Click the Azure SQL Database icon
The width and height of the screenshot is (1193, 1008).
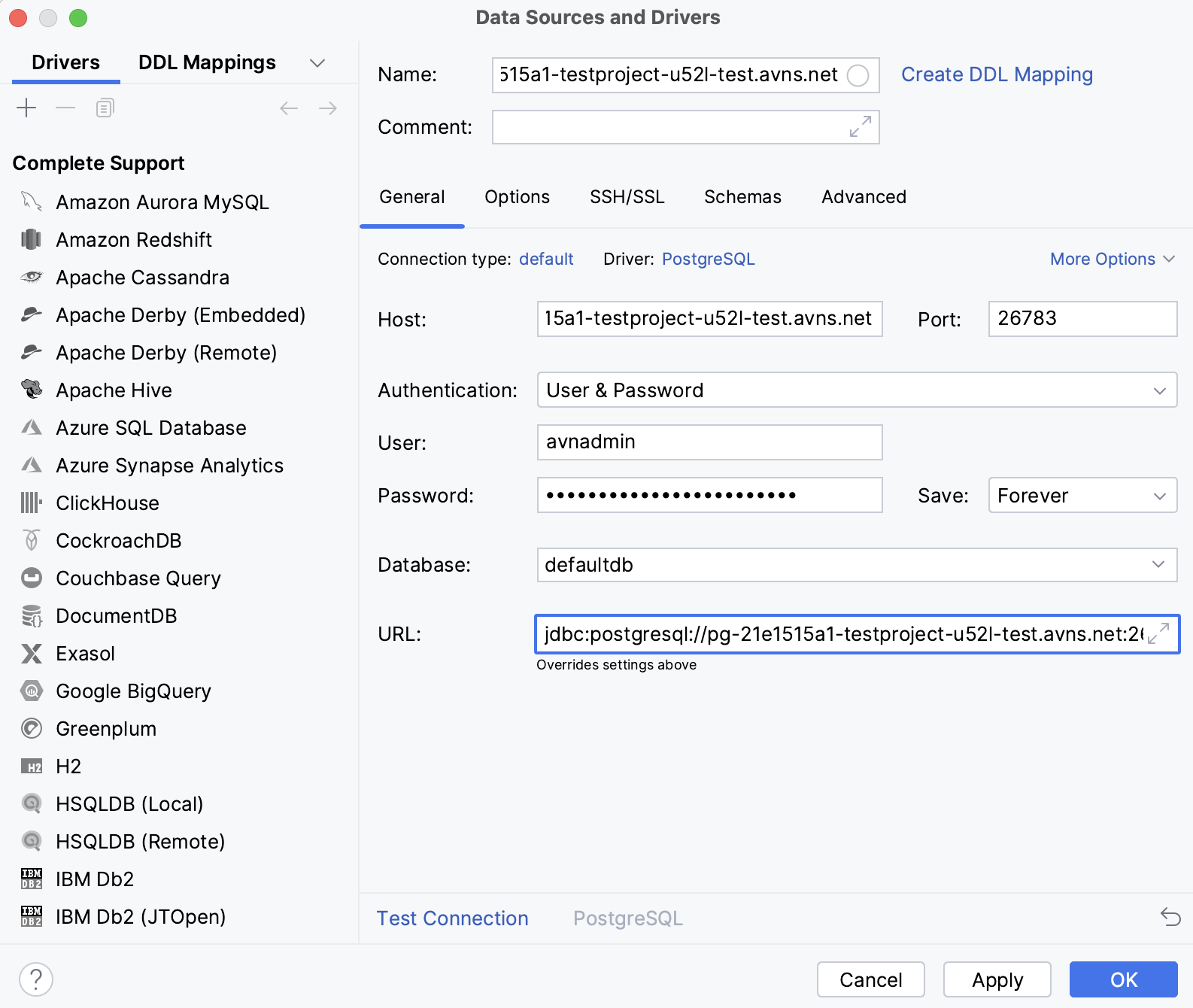[x=32, y=427]
